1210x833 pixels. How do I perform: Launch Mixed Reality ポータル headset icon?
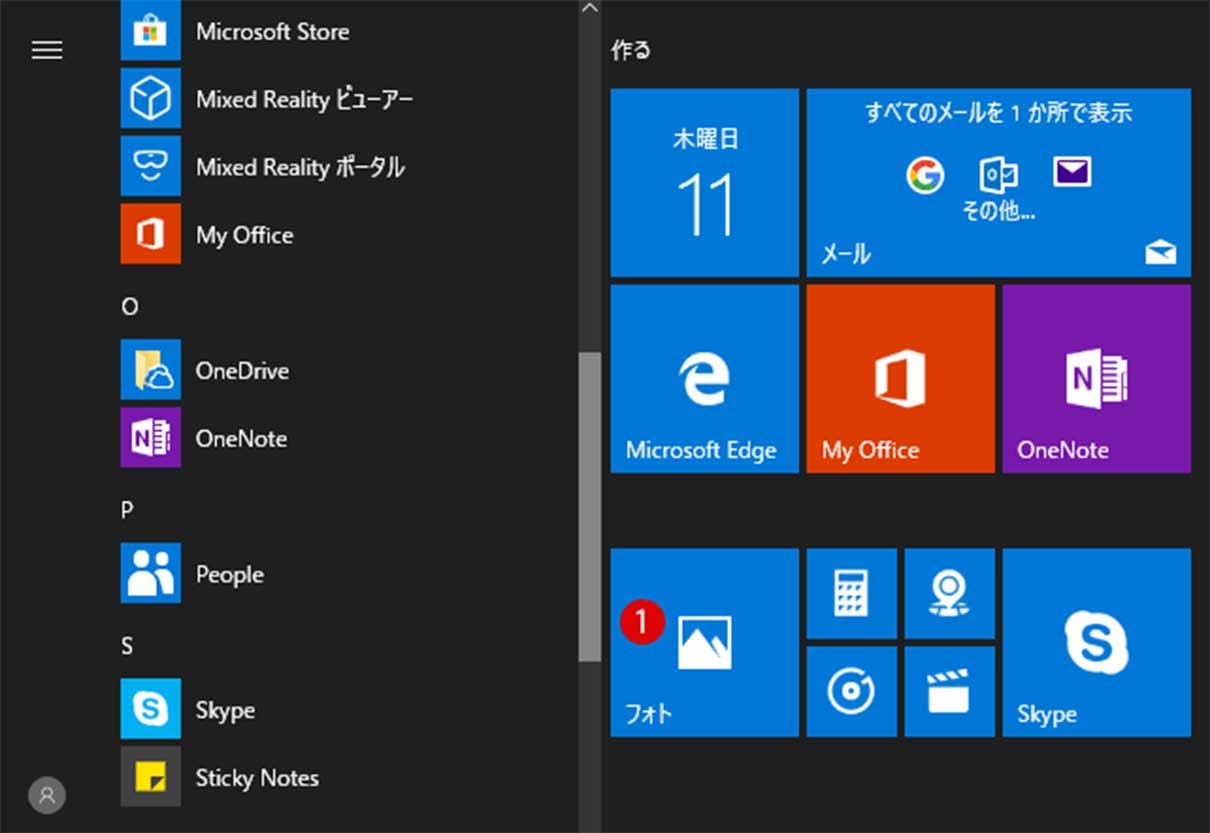151,166
